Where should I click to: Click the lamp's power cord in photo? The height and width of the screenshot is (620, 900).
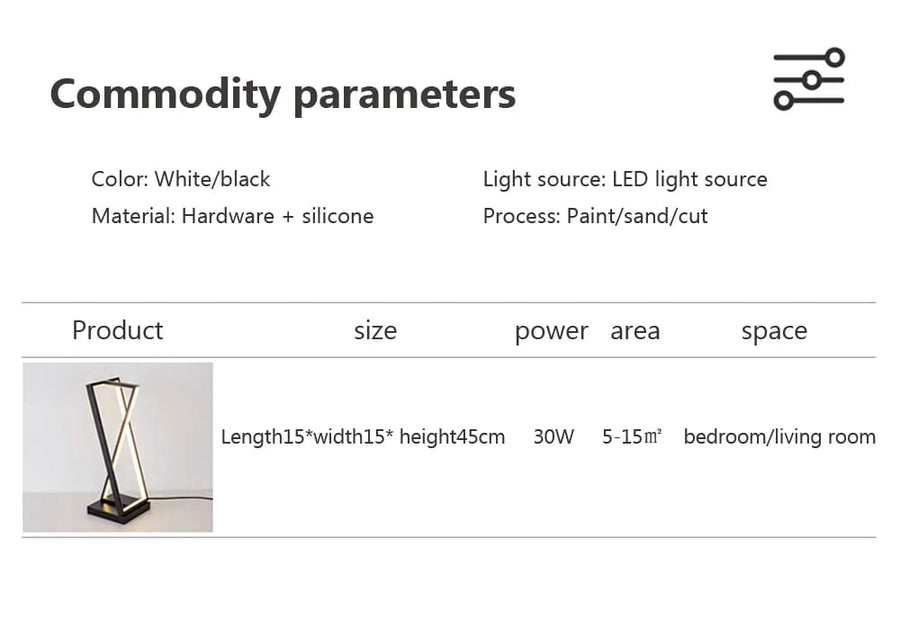coord(180,497)
